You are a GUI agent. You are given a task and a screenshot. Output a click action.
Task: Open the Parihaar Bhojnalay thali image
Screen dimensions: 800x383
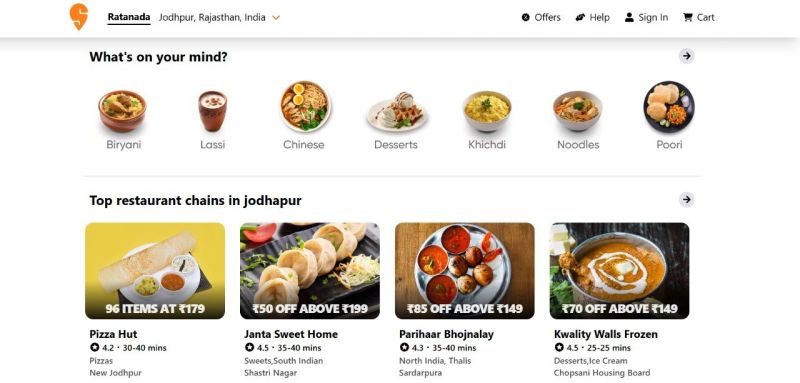click(465, 271)
